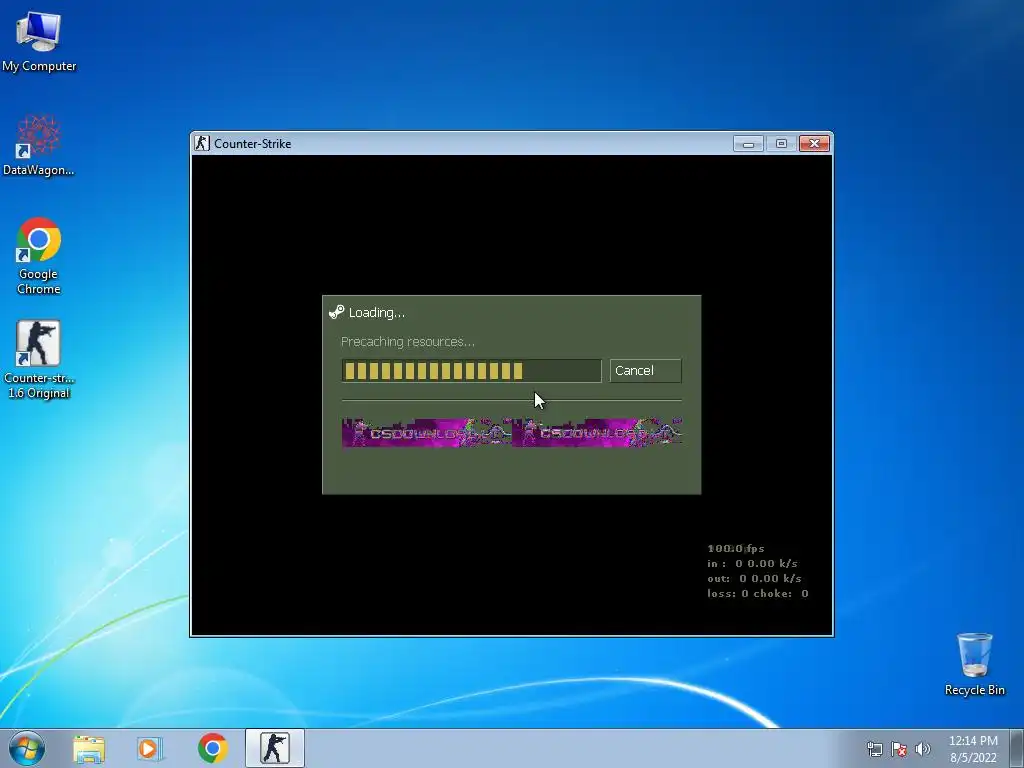Viewport: 1024px width, 768px height.
Task: Open Windows Explorer from taskbar
Action: (x=89, y=748)
